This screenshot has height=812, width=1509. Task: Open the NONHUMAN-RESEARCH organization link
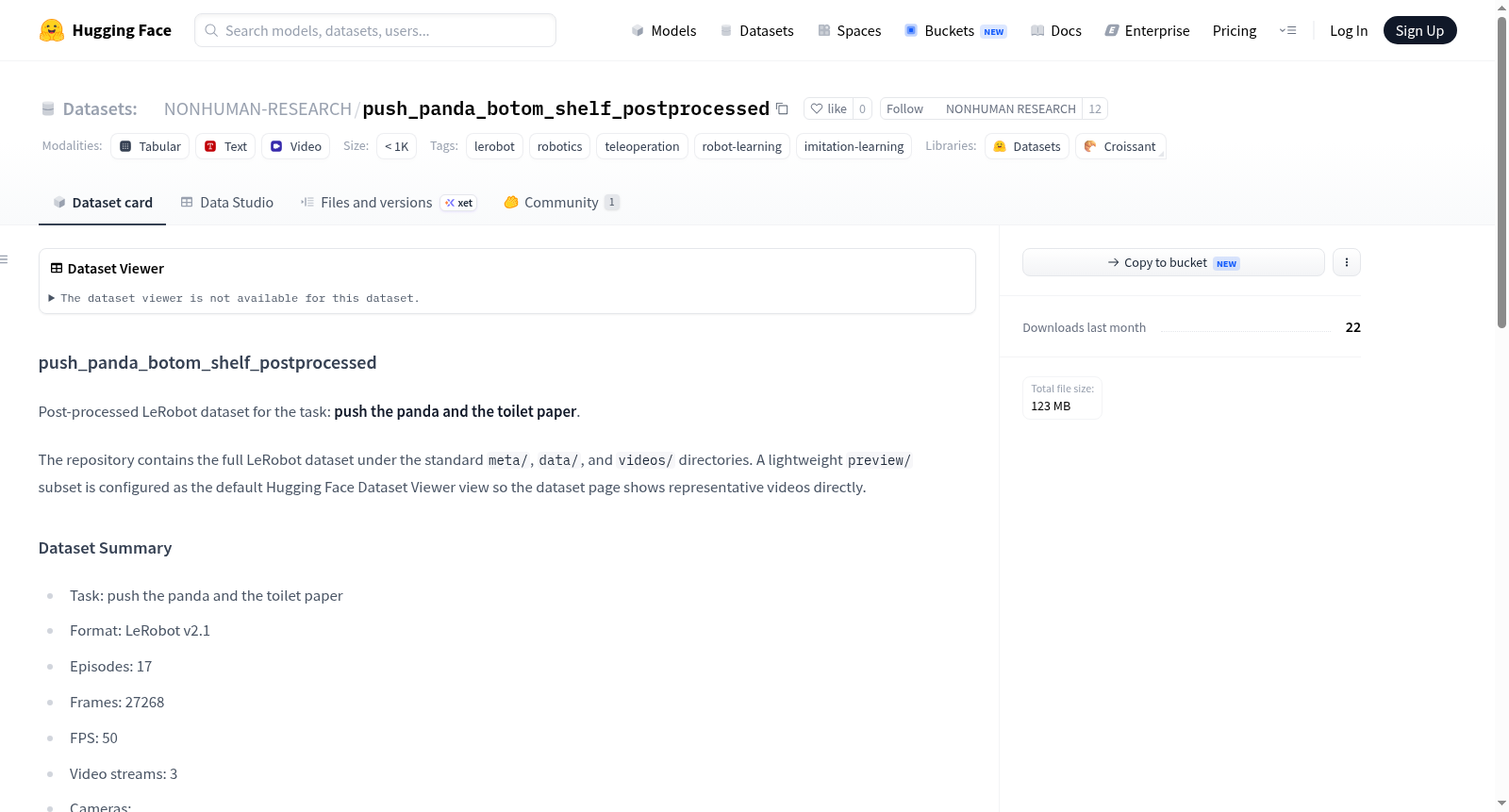[257, 108]
